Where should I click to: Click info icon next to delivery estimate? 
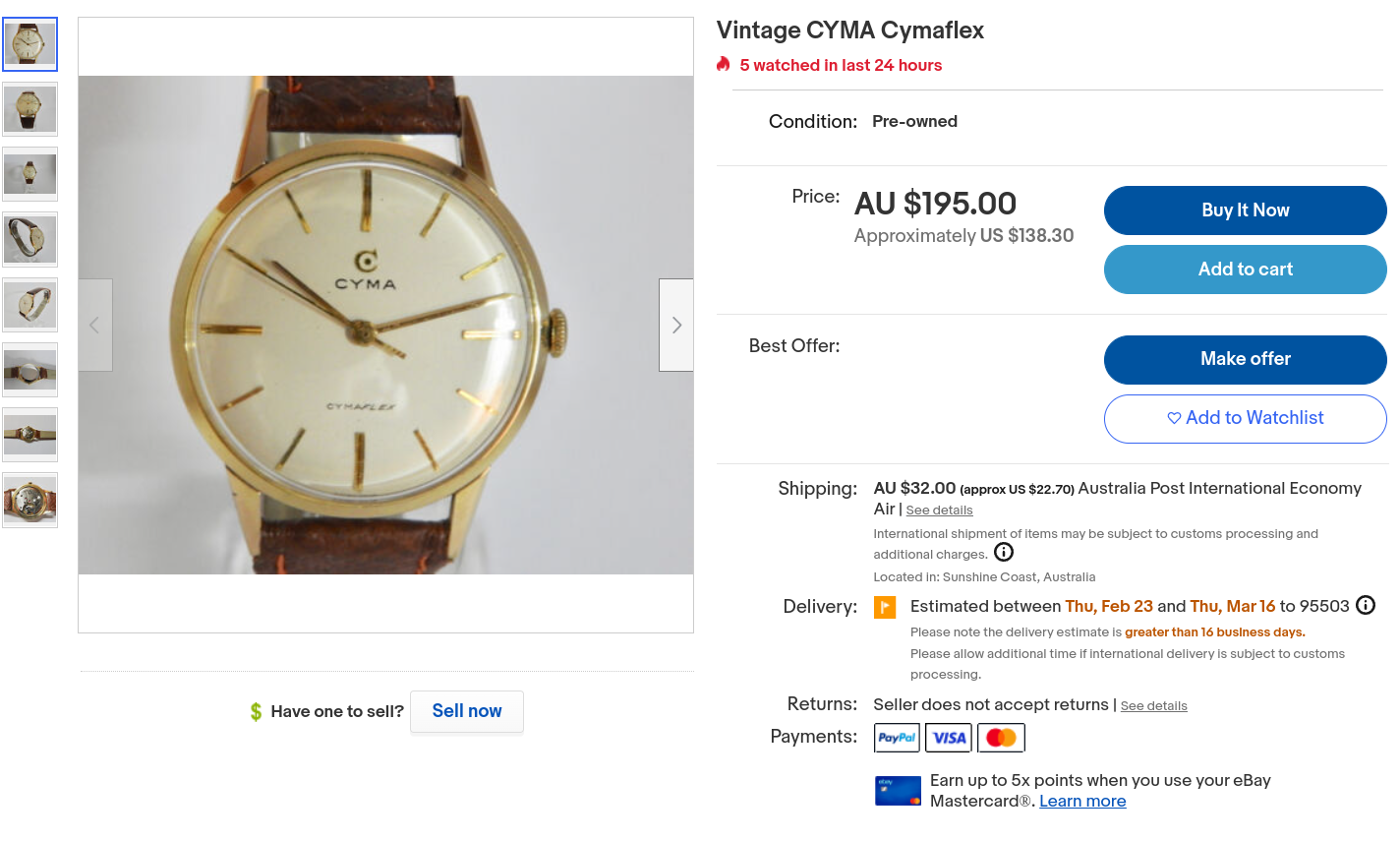tap(1366, 605)
